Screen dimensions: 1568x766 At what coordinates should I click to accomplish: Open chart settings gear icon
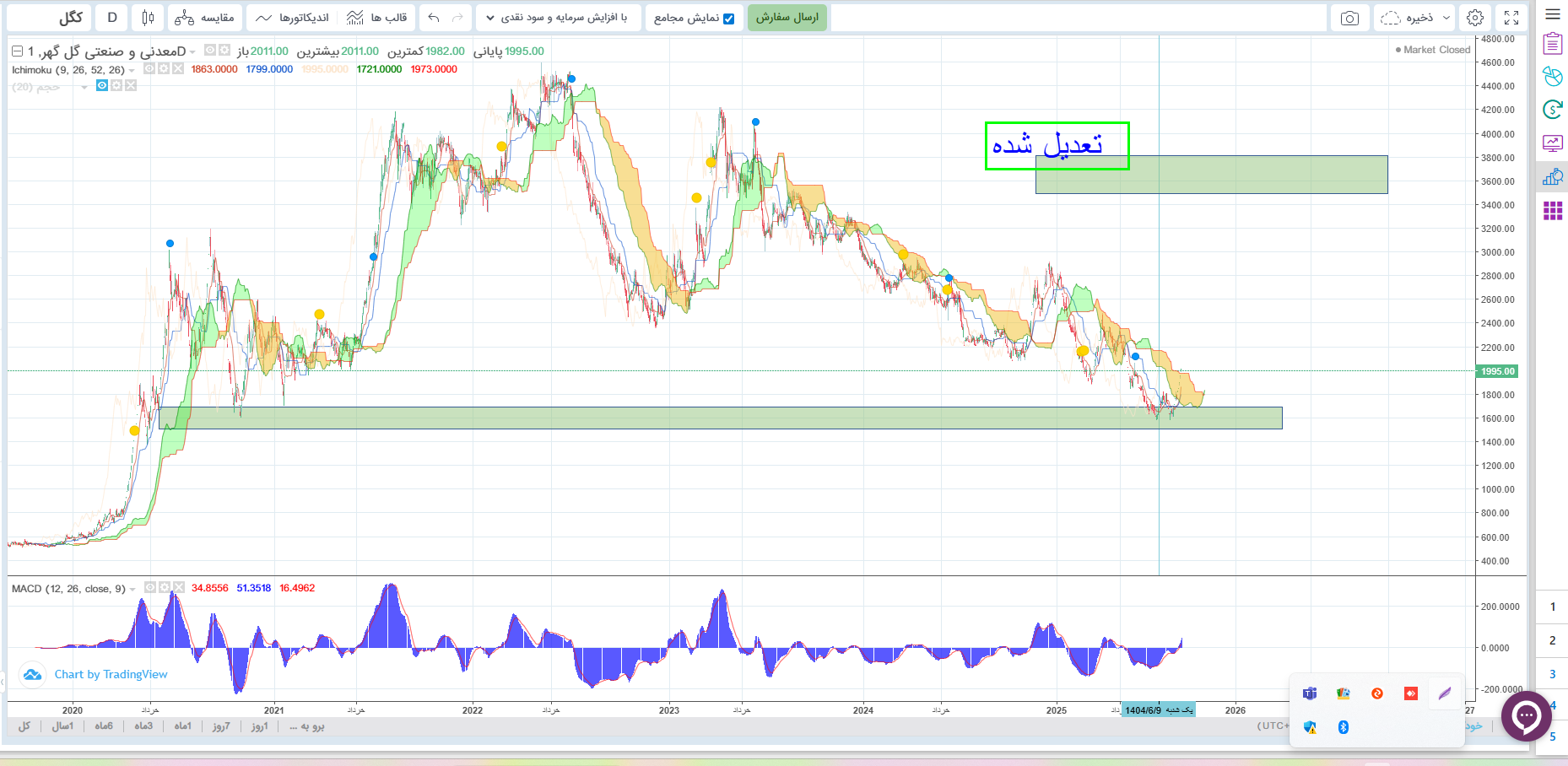pyautogui.click(x=1475, y=18)
